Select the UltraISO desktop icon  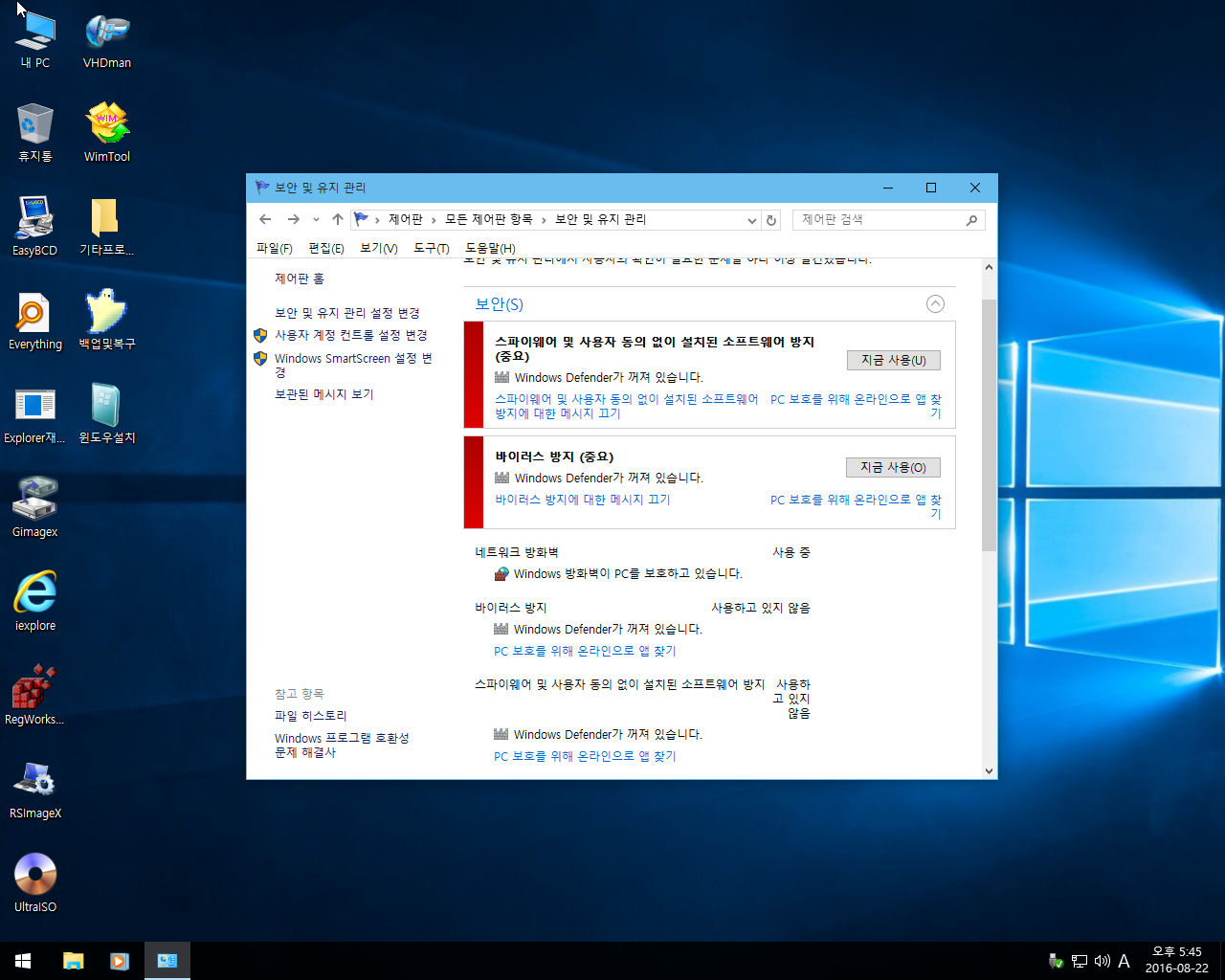tap(35, 883)
